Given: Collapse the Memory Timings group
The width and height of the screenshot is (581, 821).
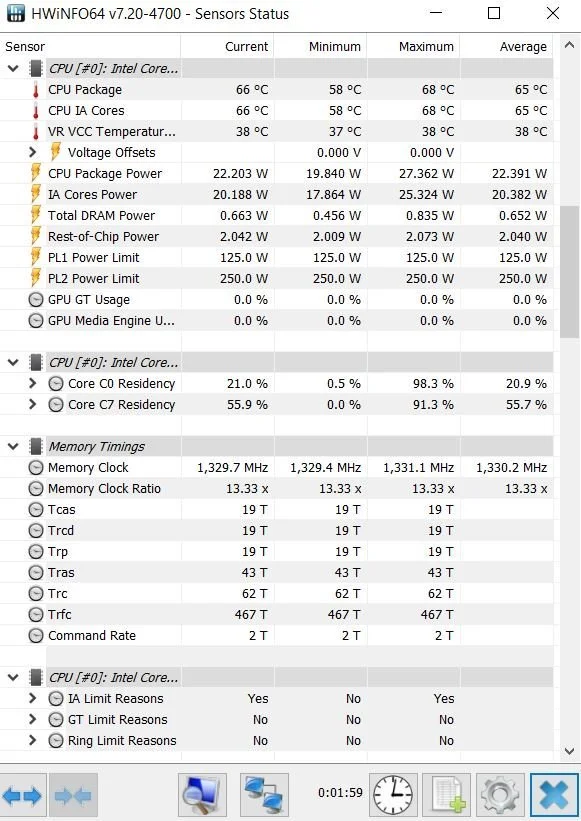Looking at the screenshot, I should click(x=13, y=447).
